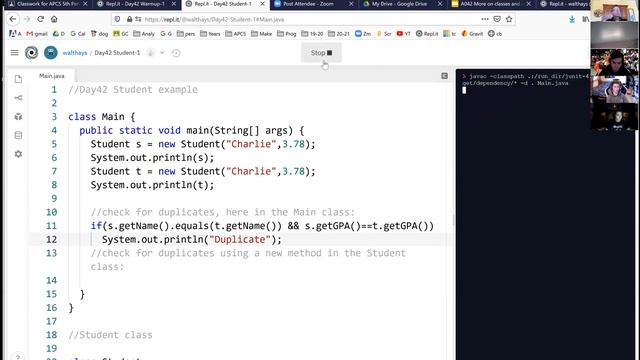Click the "Duplicate" string on line 12
This screenshot has height=360, width=640.
point(240,240)
